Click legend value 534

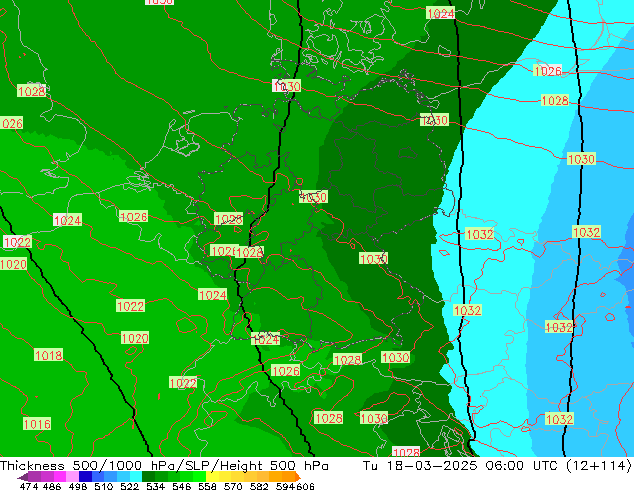click(155, 486)
